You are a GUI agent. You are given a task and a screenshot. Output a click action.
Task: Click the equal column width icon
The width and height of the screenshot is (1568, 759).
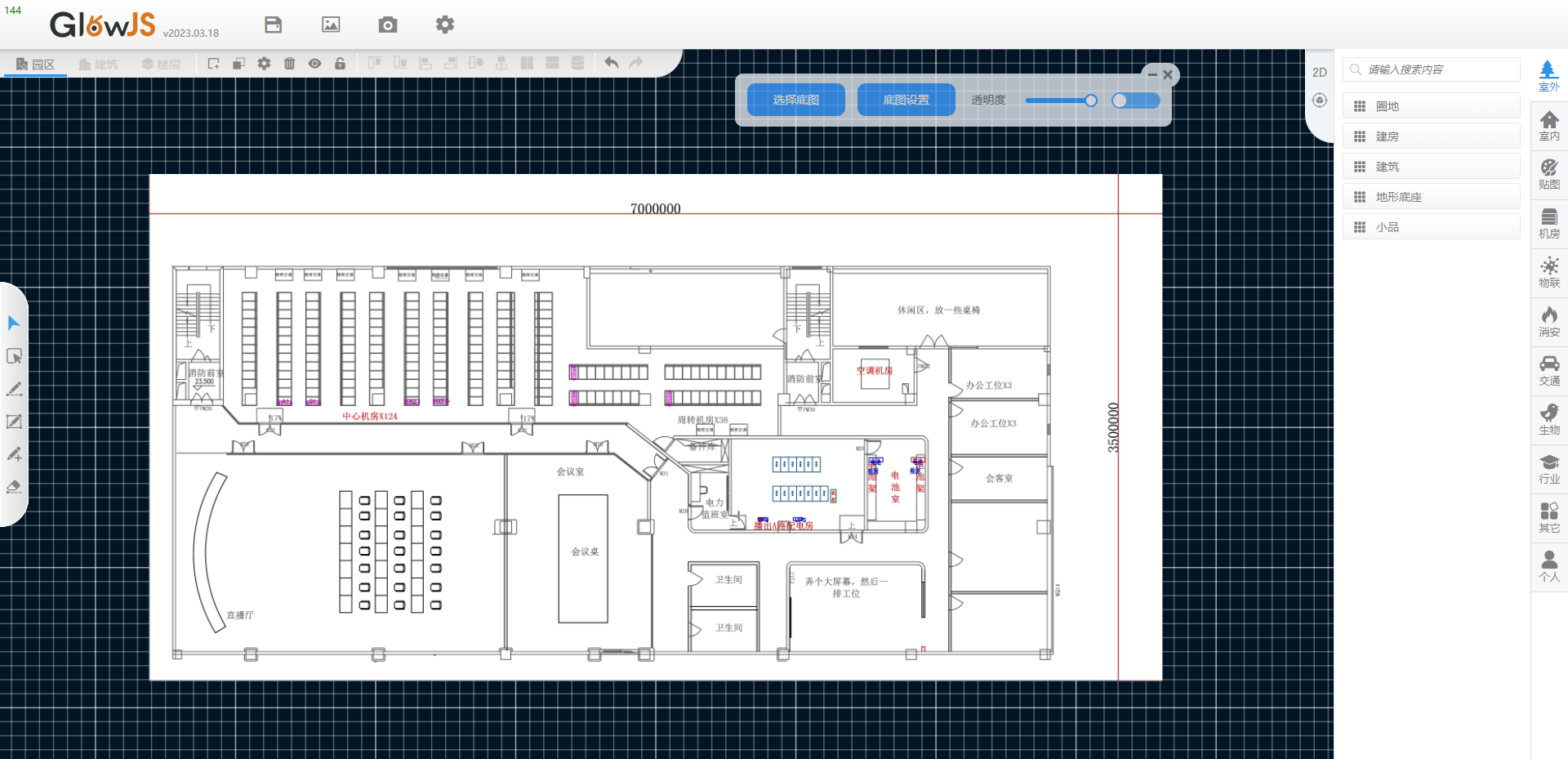click(527, 63)
